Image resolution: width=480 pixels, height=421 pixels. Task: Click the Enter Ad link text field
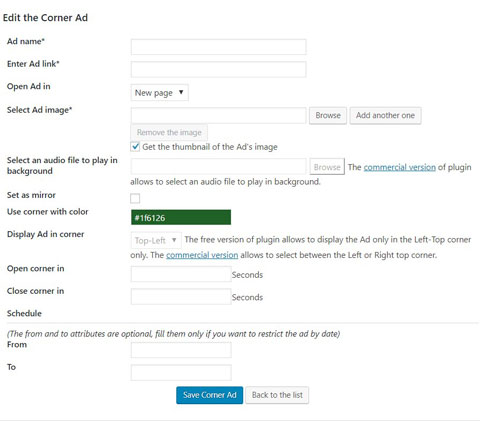click(x=218, y=69)
